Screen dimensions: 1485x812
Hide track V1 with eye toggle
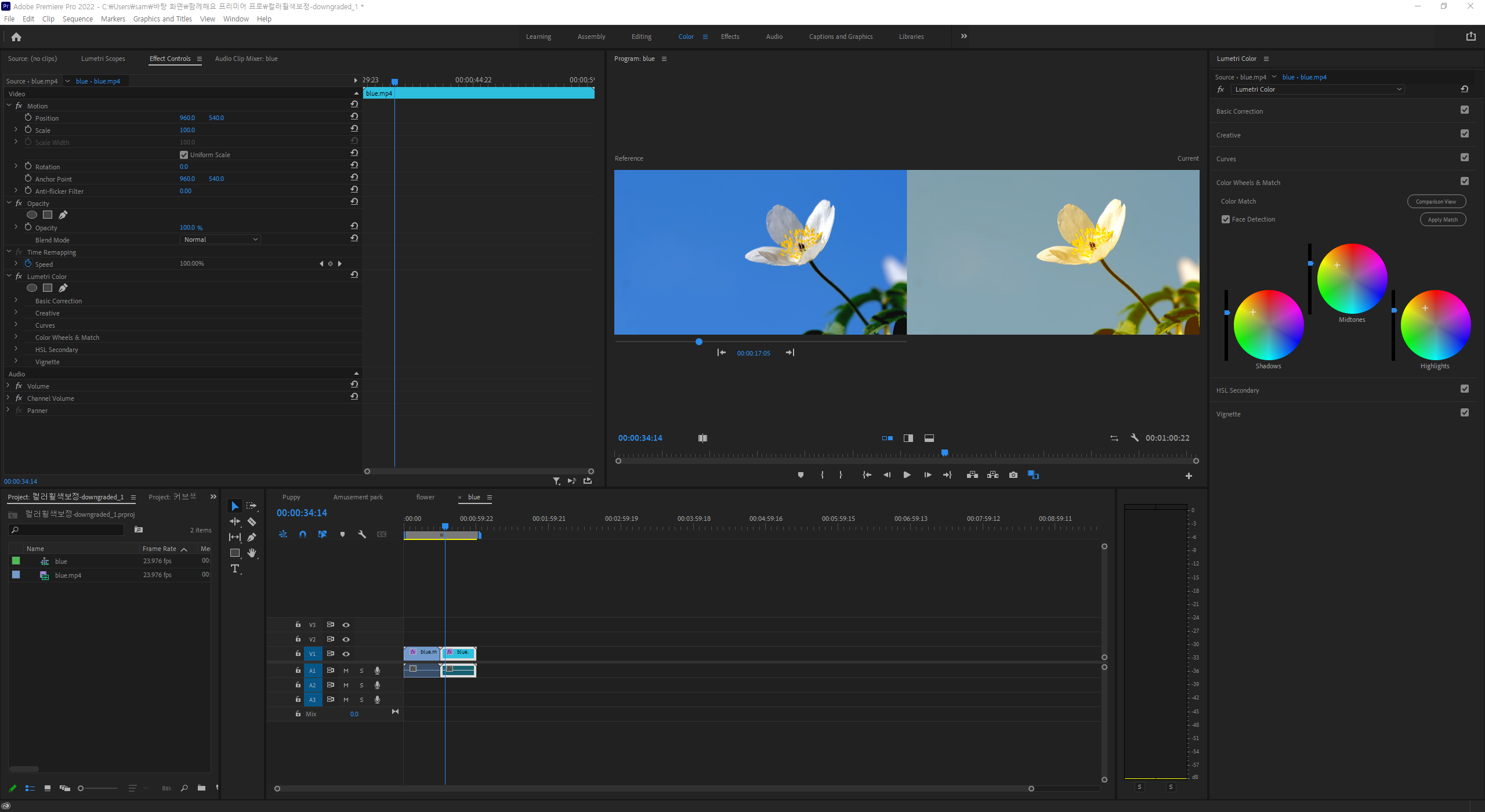pos(346,654)
